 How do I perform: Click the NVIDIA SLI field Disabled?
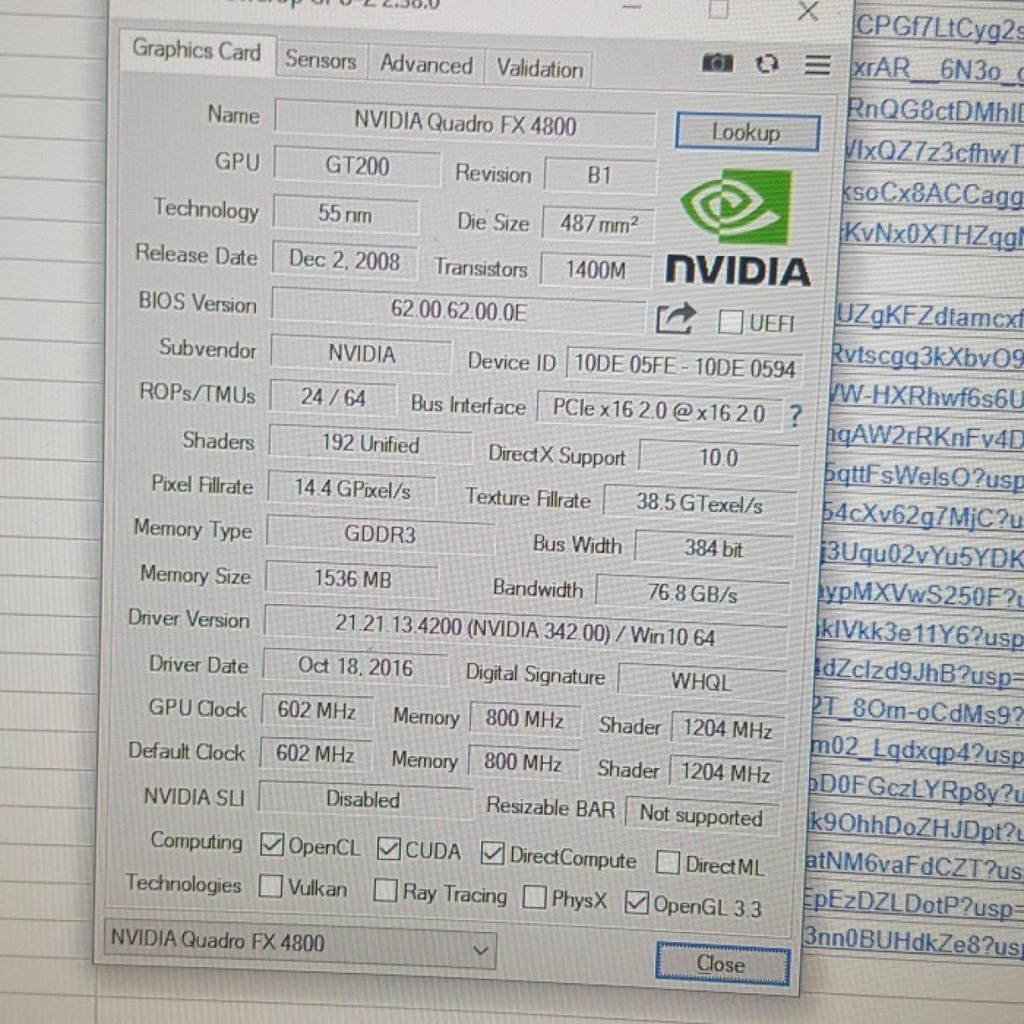tap(364, 799)
